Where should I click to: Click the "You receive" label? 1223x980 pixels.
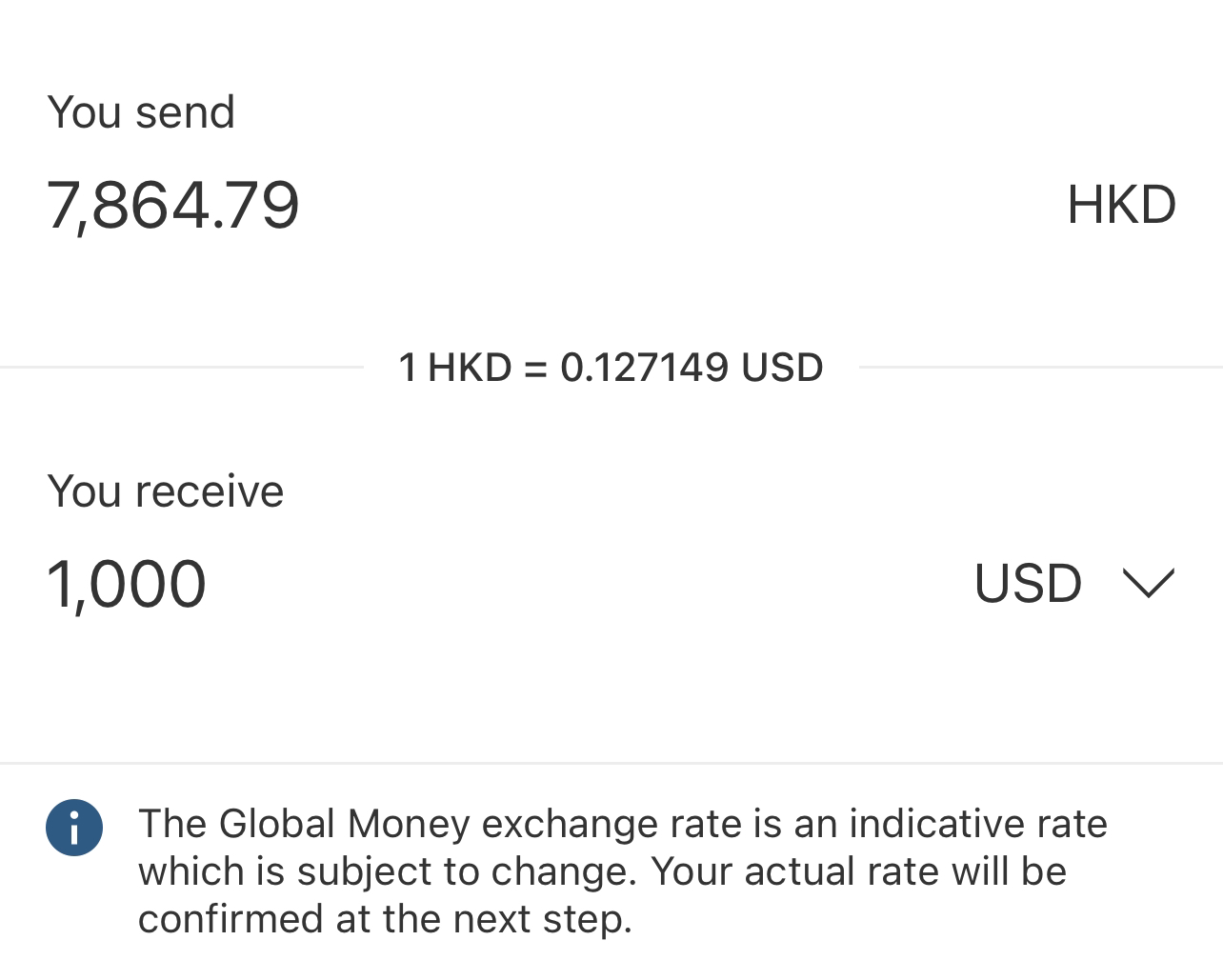(166, 491)
